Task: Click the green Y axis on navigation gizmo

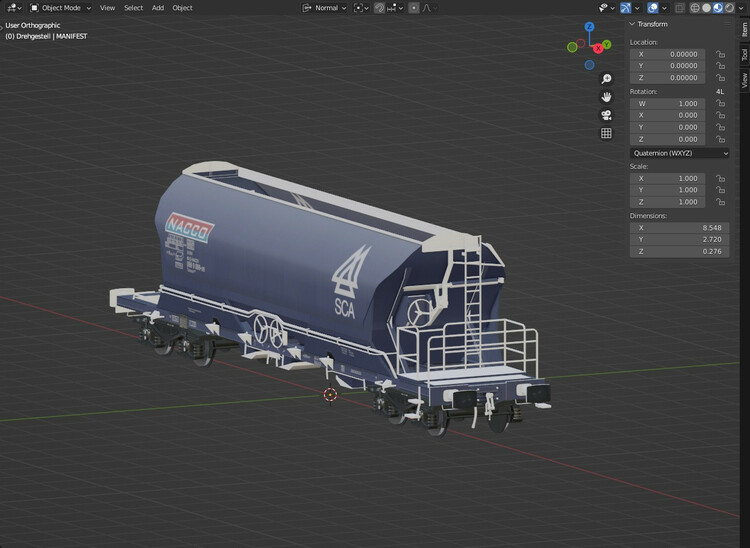Action: pyautogui.click(x=607, y=44)
